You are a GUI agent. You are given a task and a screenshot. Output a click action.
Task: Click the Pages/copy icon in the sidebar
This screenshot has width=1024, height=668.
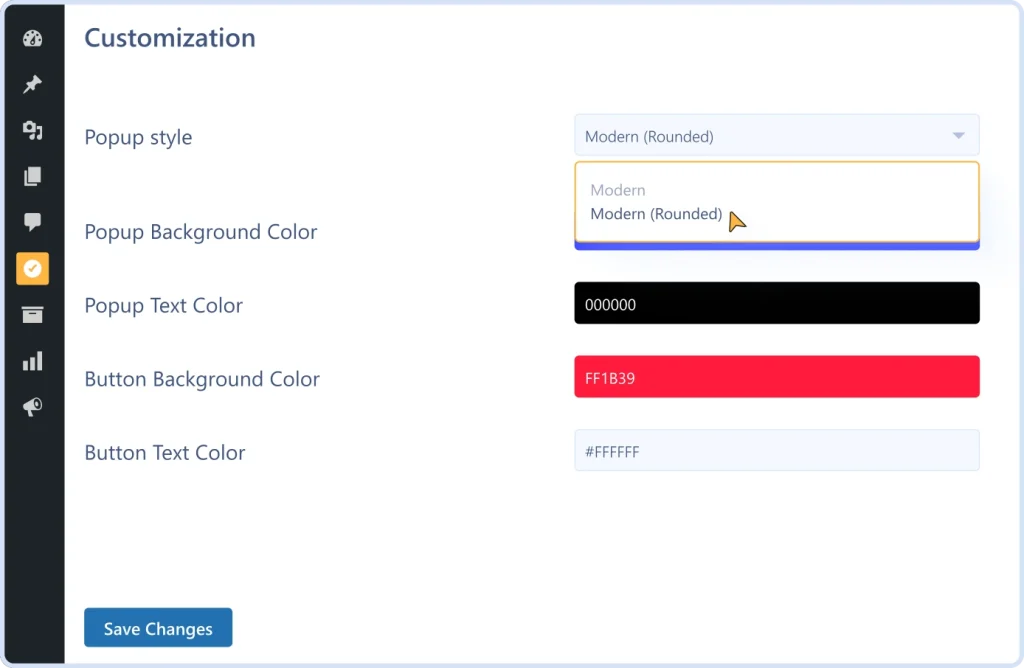32,176
